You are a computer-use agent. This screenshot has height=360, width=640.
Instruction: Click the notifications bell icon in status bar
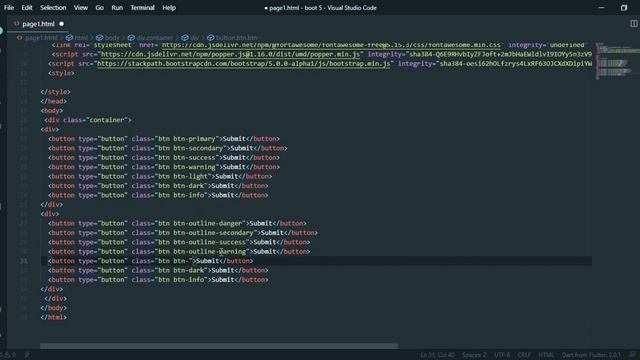click(x=632, y=355)
